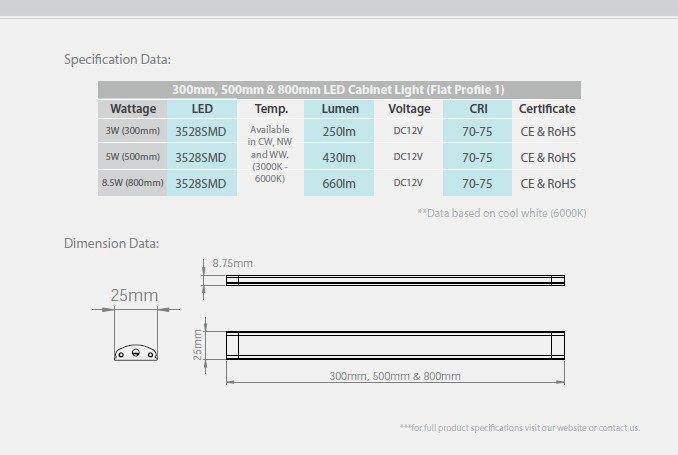Click the thin side-view light bar drawing
Image resolution: width=678 pixels, height=455 pixels.
395,280
